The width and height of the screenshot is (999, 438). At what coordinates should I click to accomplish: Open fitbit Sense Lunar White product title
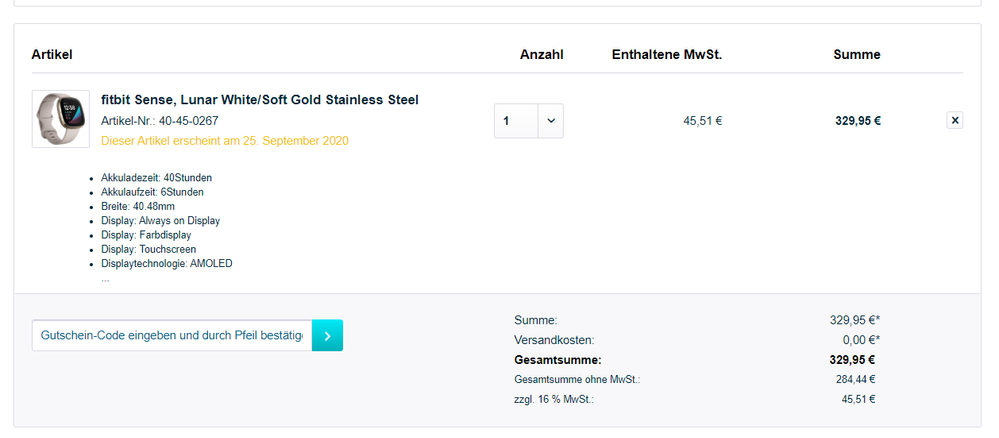(x=260, y=100)
